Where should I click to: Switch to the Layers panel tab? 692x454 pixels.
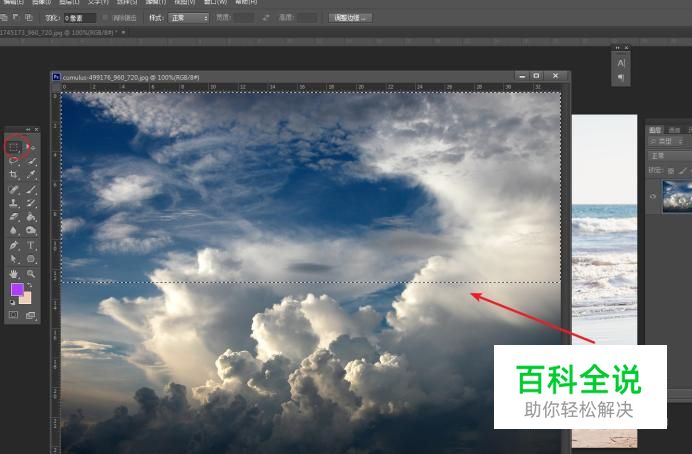pyautogui.click(x=654, y=130)
